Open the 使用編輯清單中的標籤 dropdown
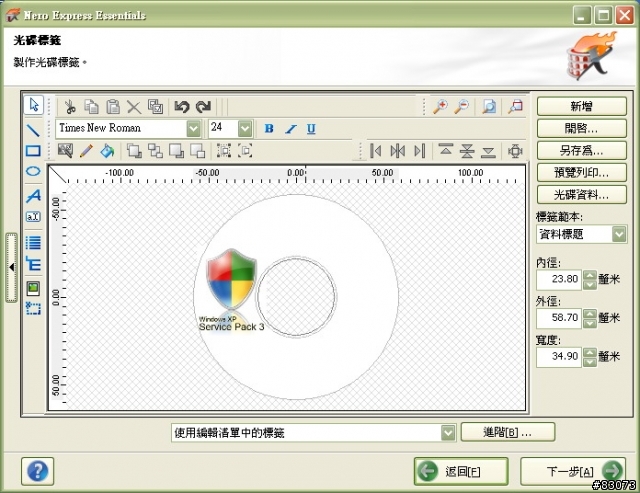Viewport: 640px width, 493px height. pos(448,433)
